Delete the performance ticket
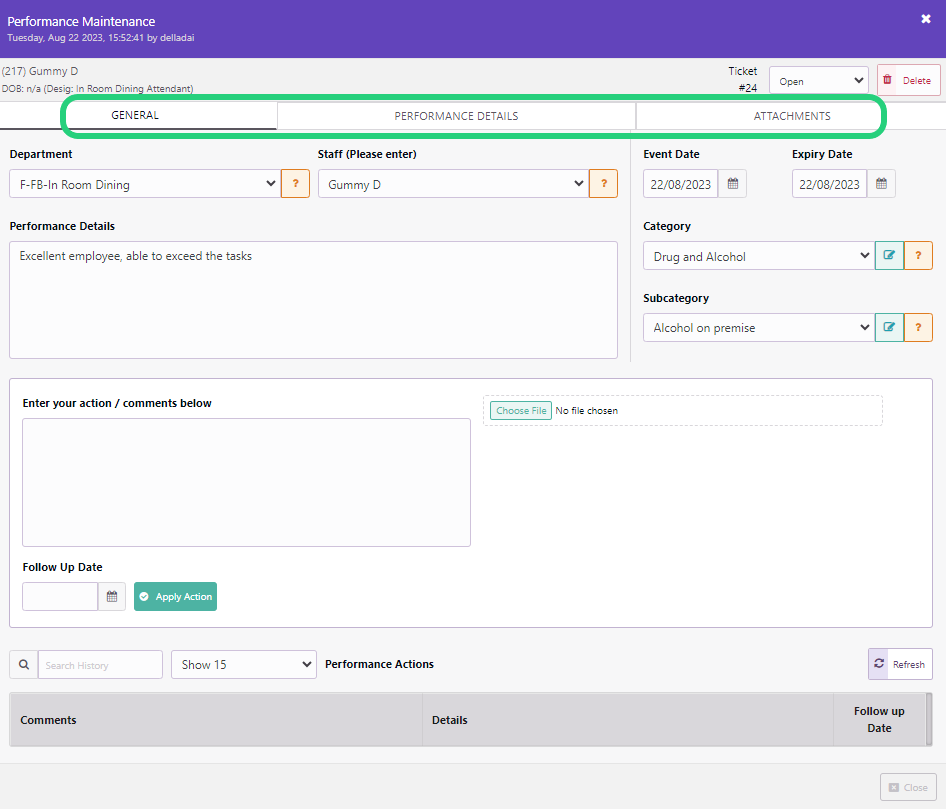Viewport: 946px width, 809px height. (909, 80)
